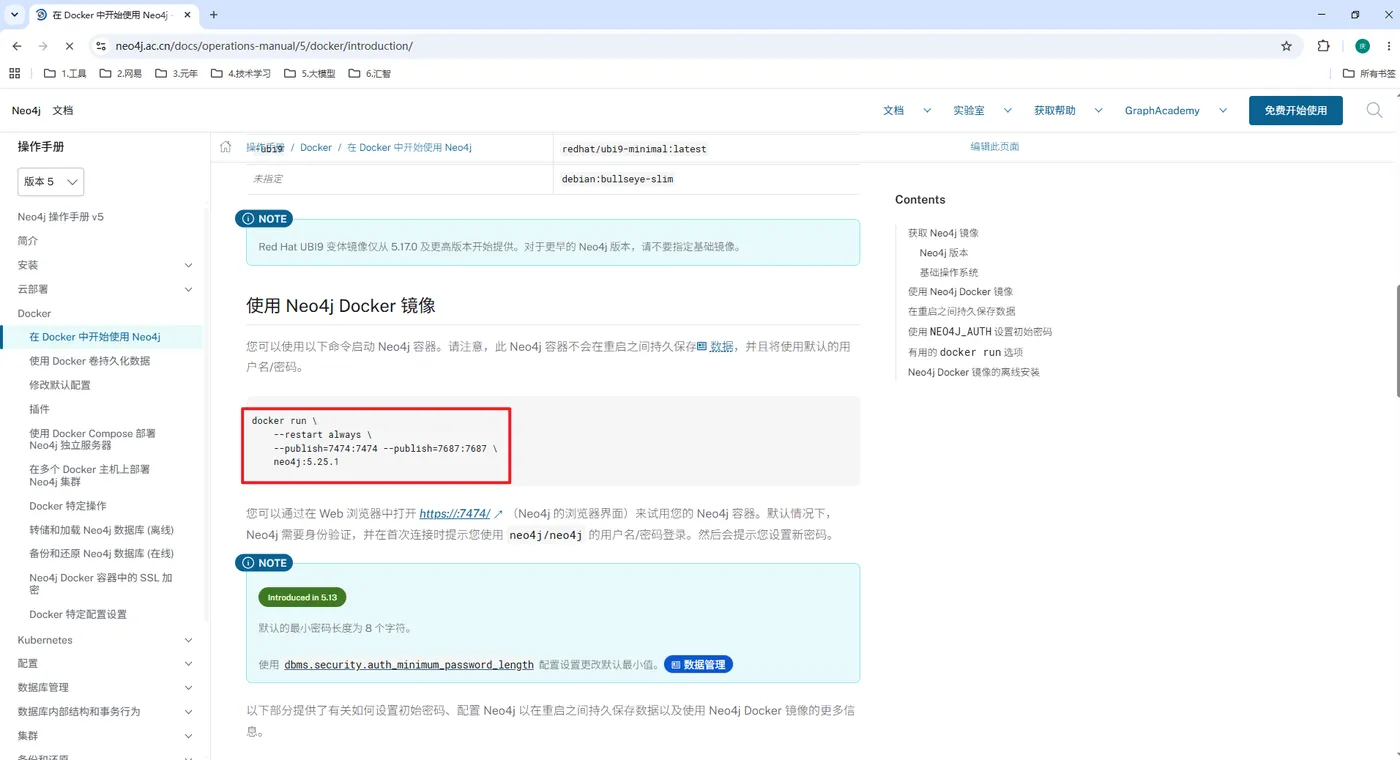
Task: Open a new browser tab
Action: (214, 15)
